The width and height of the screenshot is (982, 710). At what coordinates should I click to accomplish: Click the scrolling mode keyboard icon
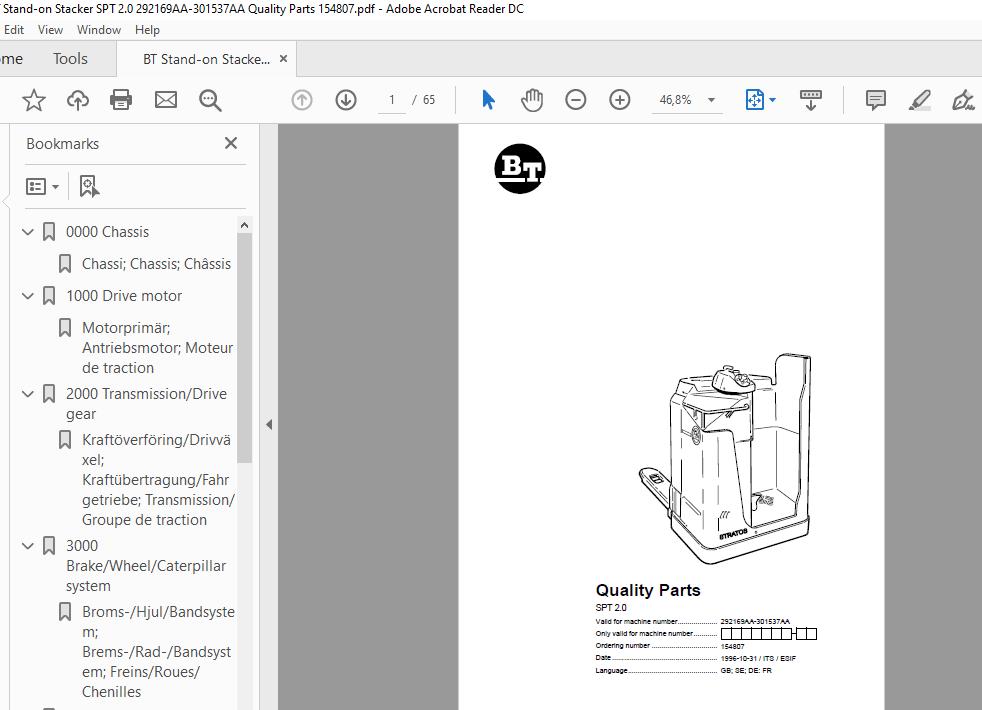[x=811, y=100]
